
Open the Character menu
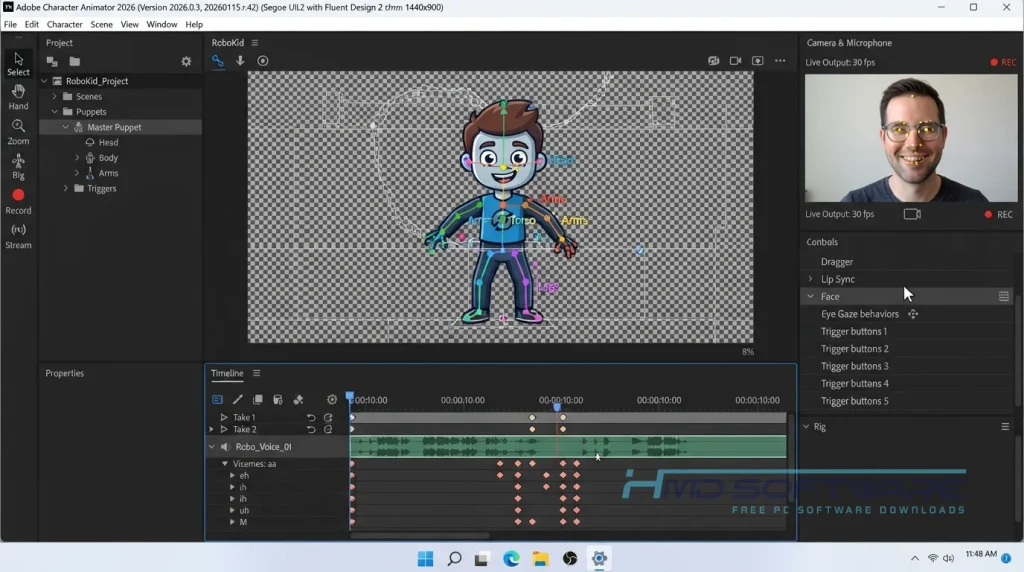tap(65, 24)
